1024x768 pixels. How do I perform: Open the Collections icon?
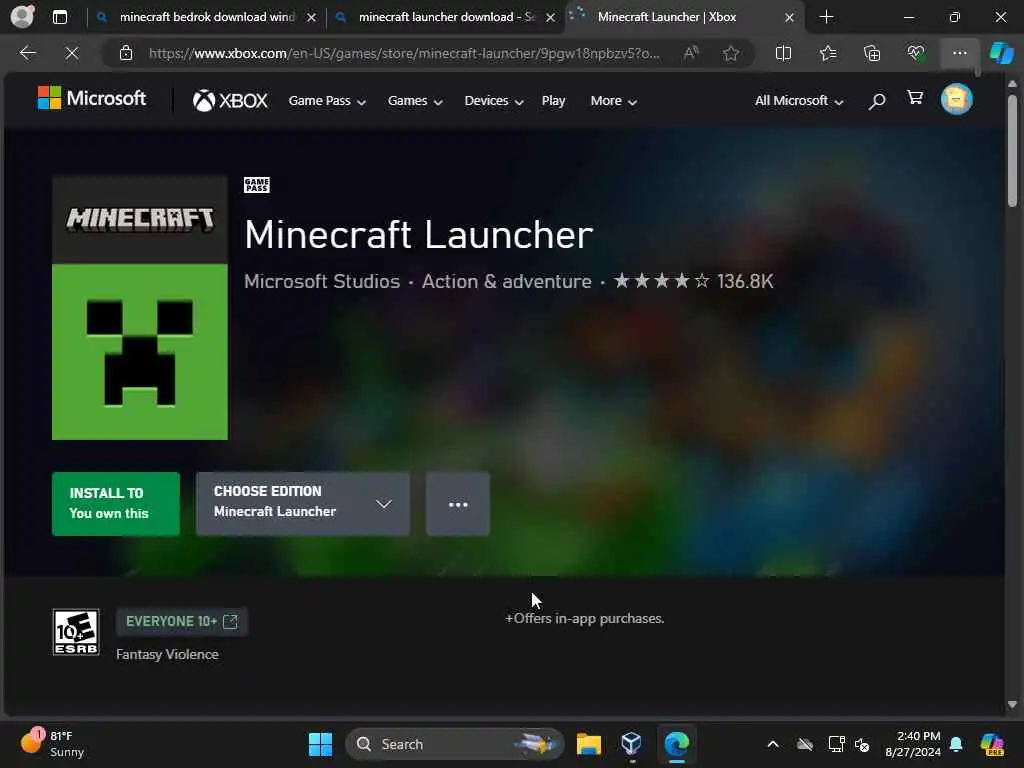[872, 53]
